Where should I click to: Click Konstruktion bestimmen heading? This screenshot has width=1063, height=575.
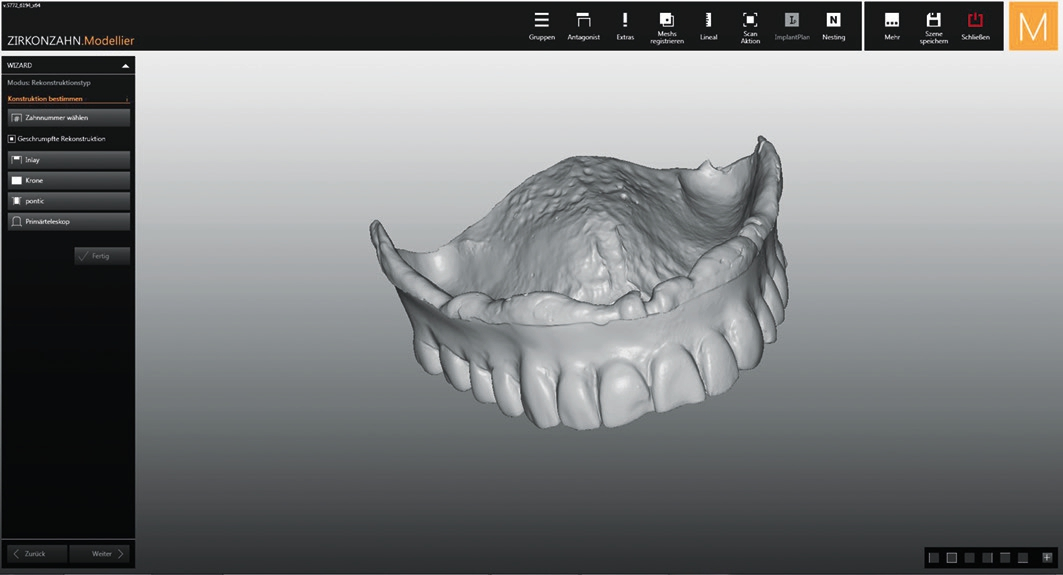pyautogui.click(x=45, y=99)
